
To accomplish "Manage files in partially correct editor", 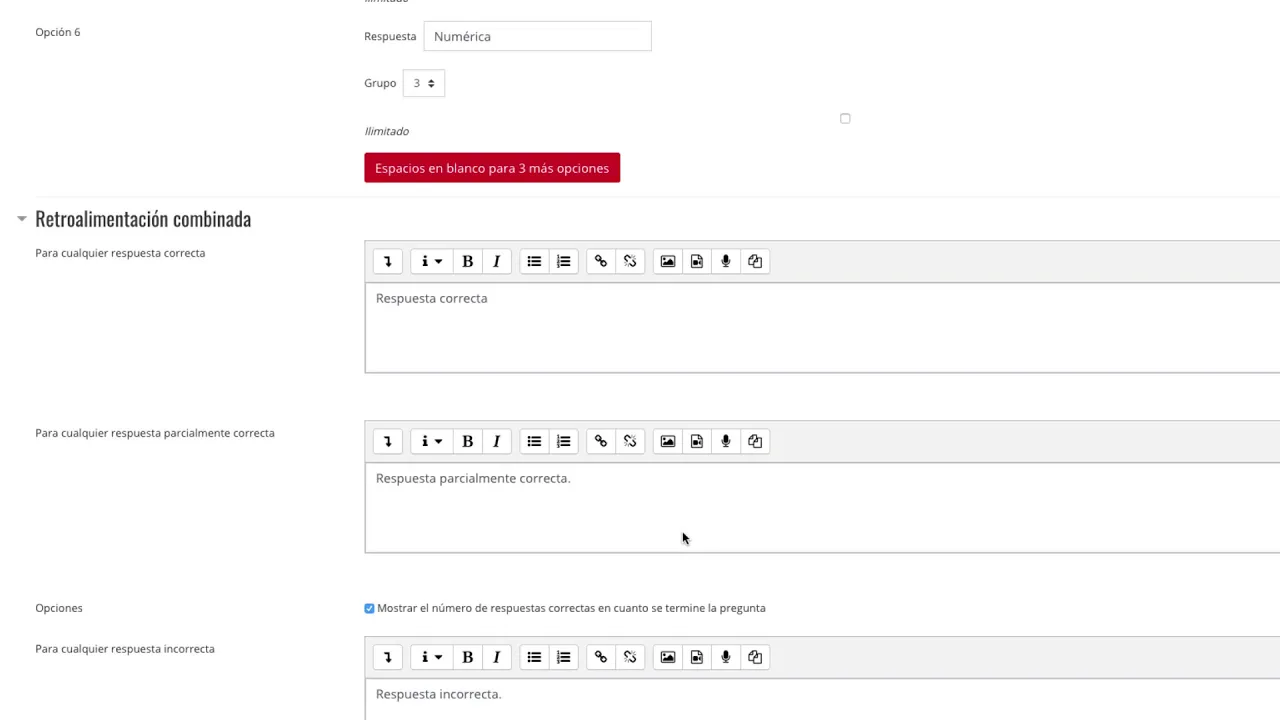I will tap(755, 441).
